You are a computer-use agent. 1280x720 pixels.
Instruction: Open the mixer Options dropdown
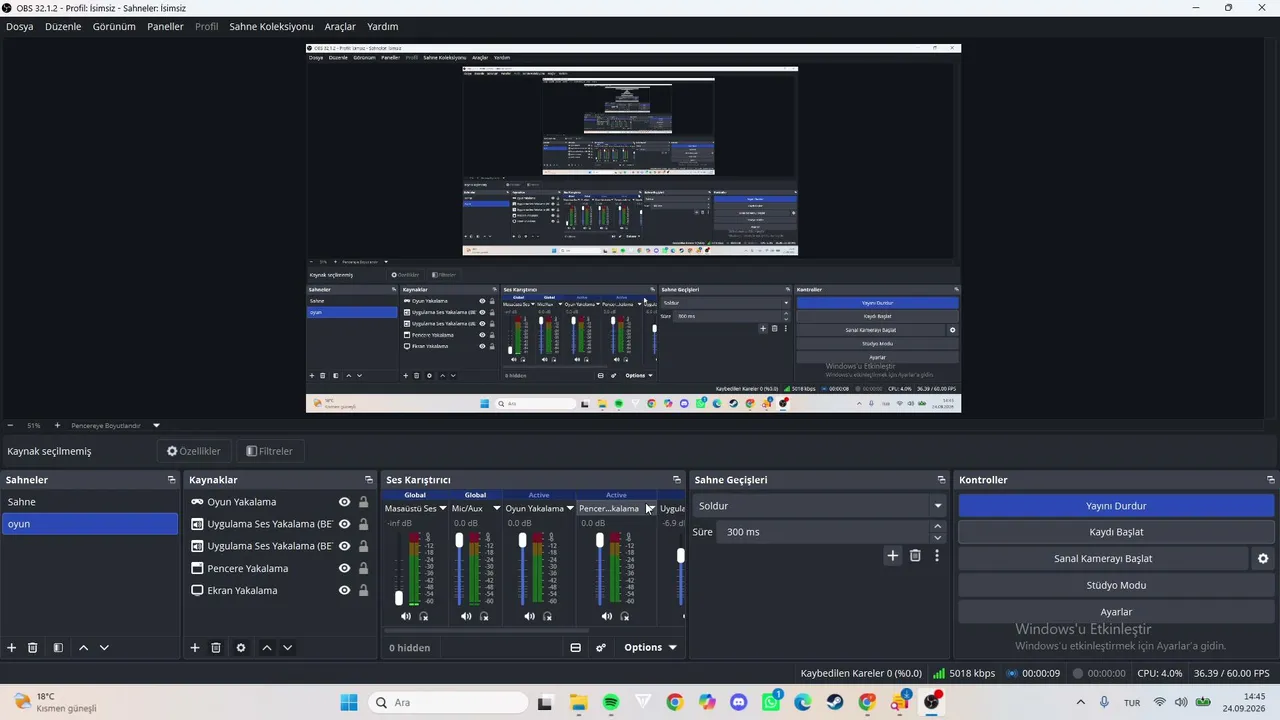coord(651,648)
